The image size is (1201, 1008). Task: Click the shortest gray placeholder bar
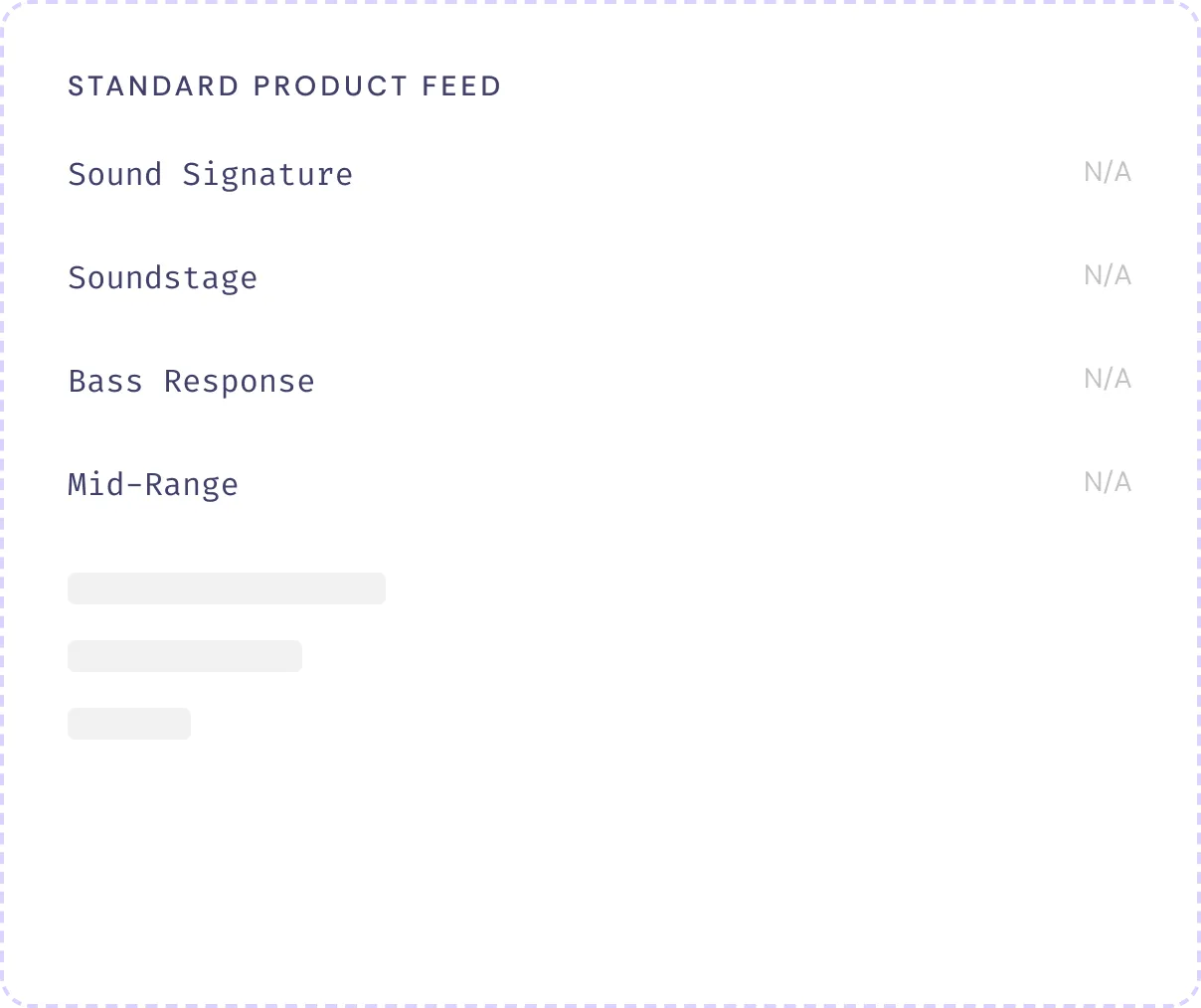[128, 724]
